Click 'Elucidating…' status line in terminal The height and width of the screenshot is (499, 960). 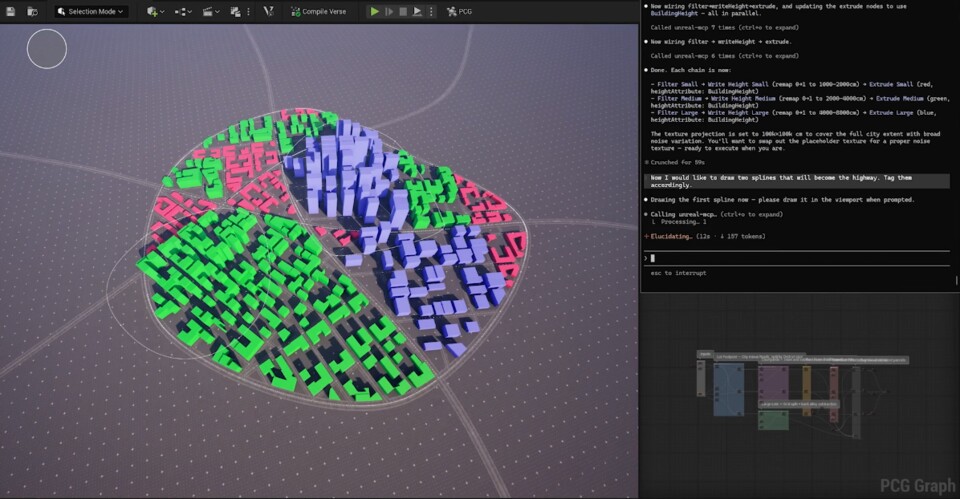[x=705, y=236]
